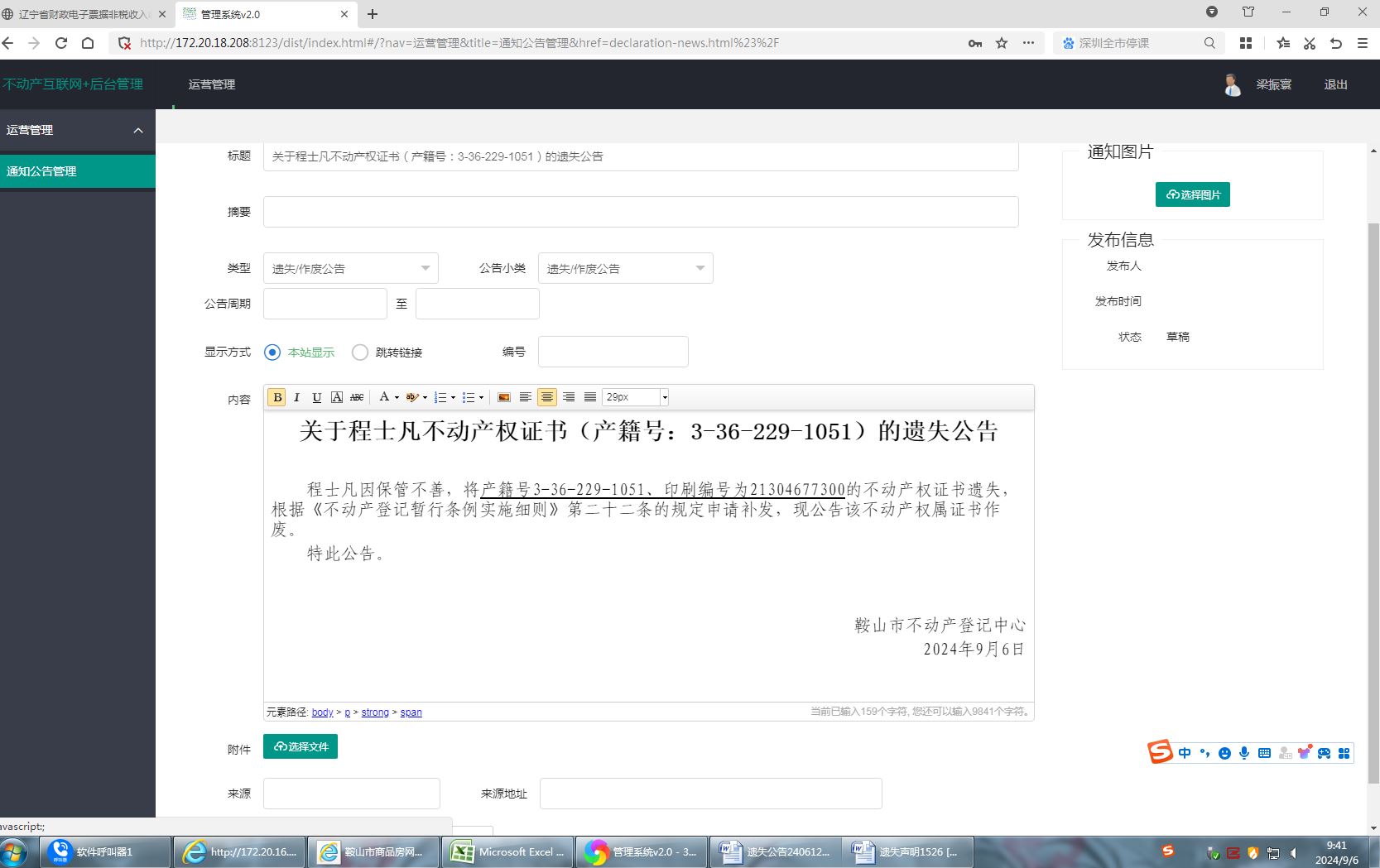This screenshot has width=1380, height=868.
Task: Open the browser extensions grid icon
Action: (1246, 43)
